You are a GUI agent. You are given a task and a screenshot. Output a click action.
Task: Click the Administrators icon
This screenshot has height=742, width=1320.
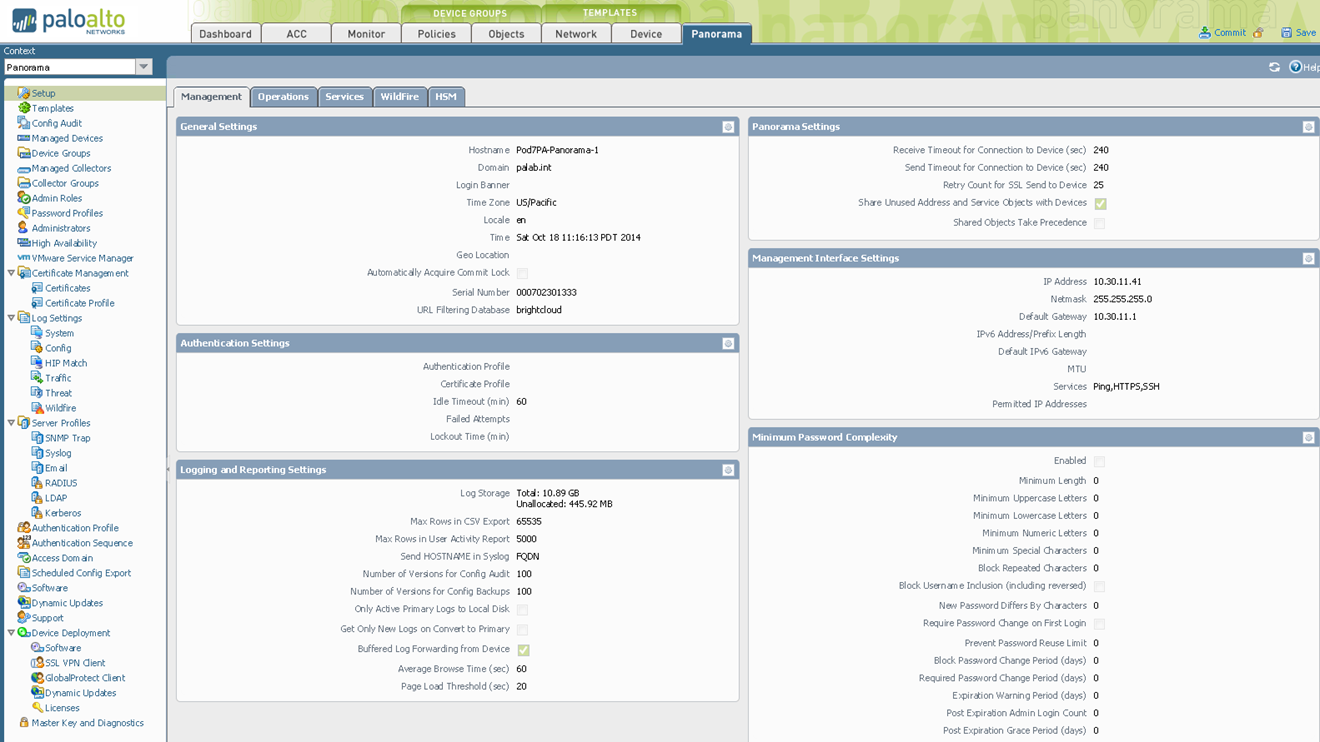[23, 228]
